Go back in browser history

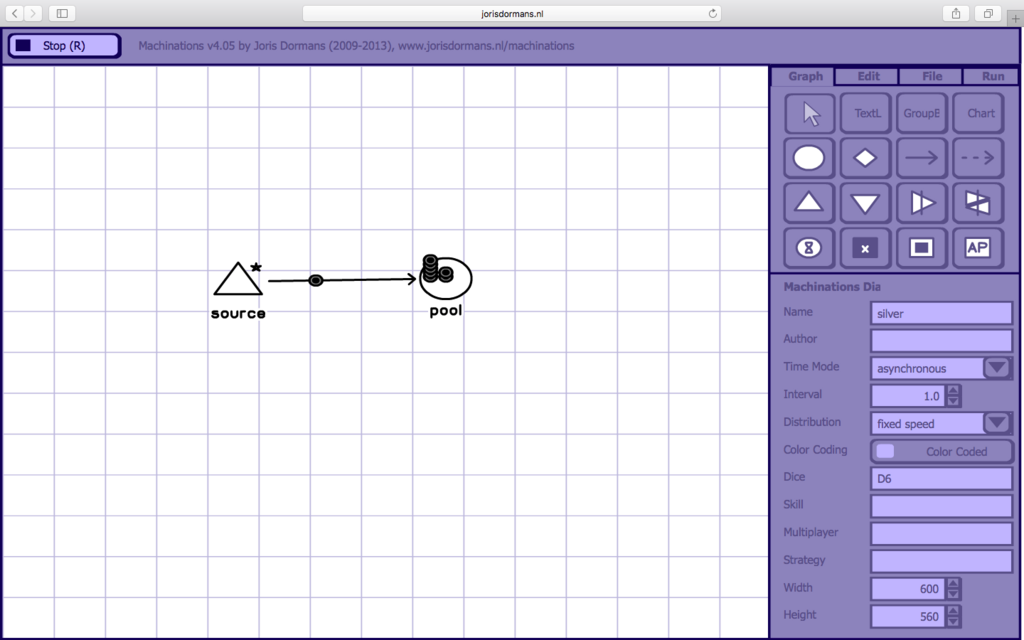click(x=14, y=13)
